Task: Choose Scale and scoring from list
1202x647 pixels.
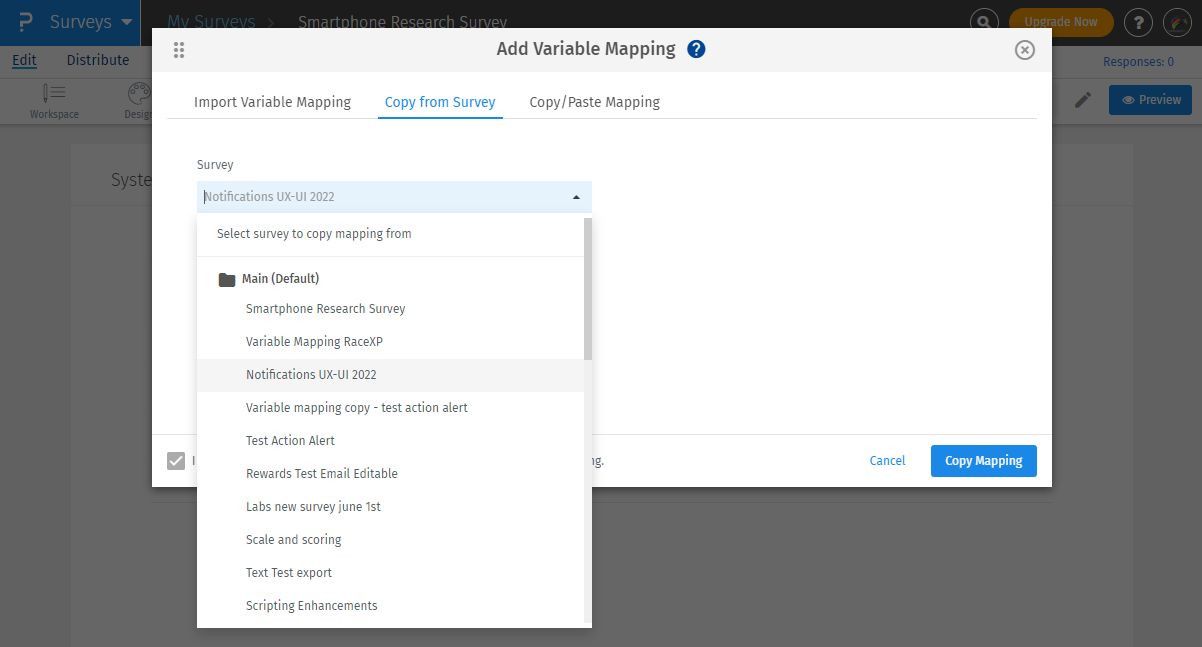Action: pyautogui.click(x=293, y=540)
